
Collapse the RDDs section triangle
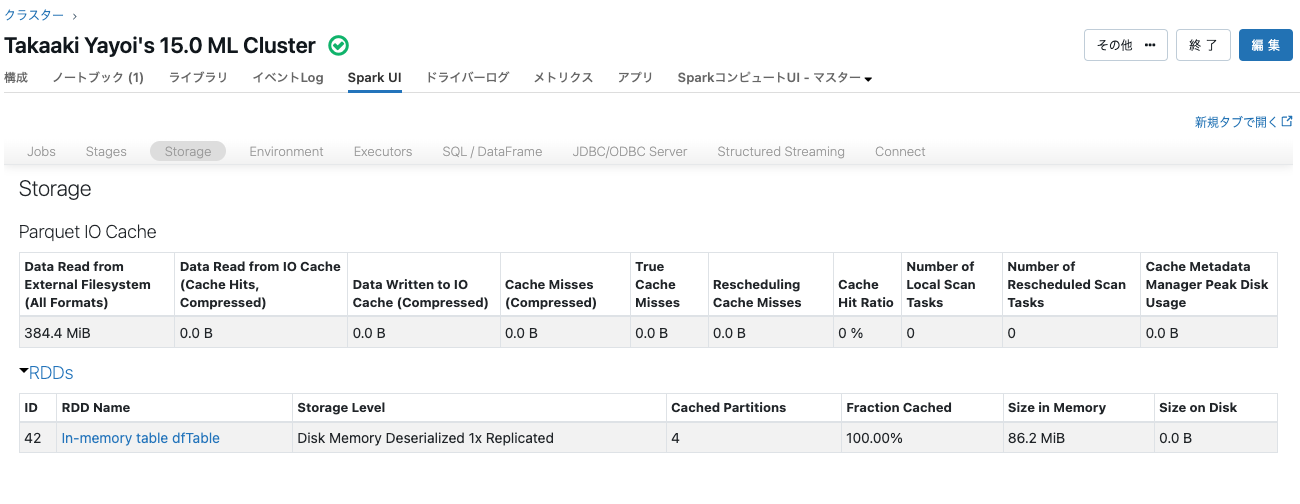[x=23, y=372]
